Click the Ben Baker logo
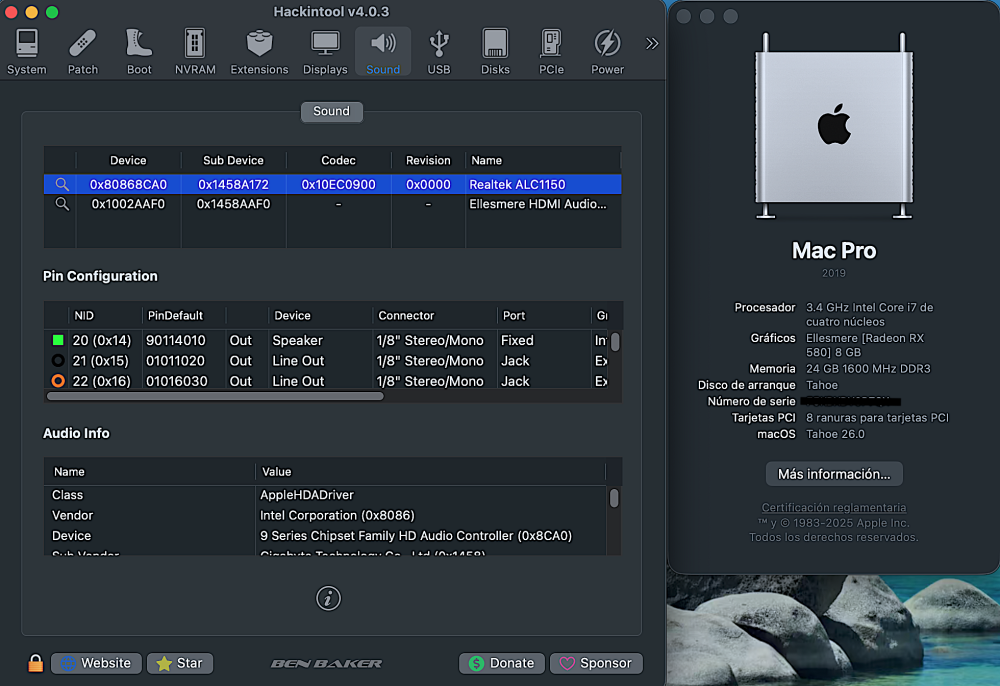This screenshot has width=1000, height=686. click(327, 663)
